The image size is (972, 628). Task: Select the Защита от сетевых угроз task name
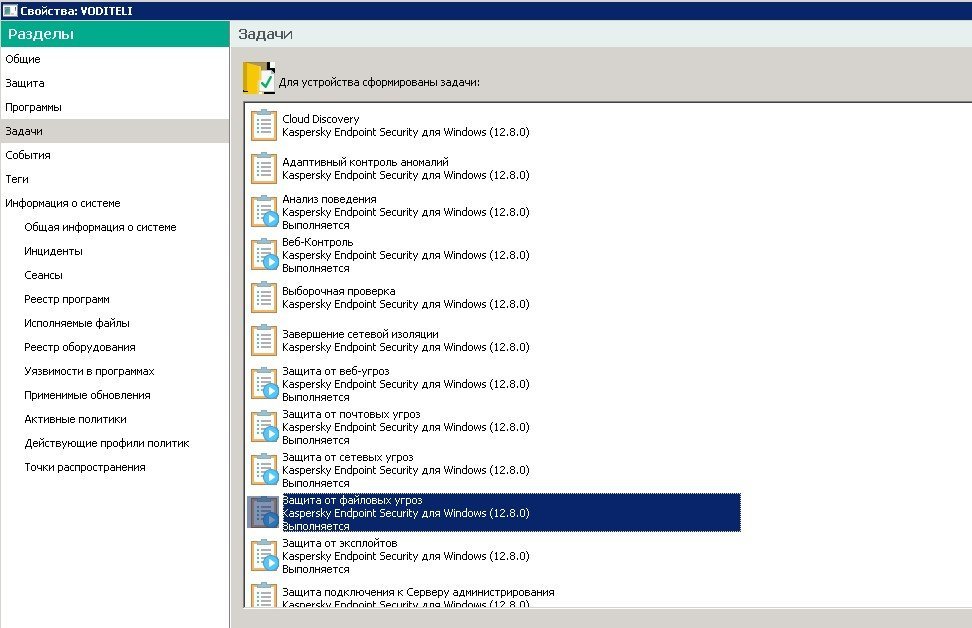point(348,457)
